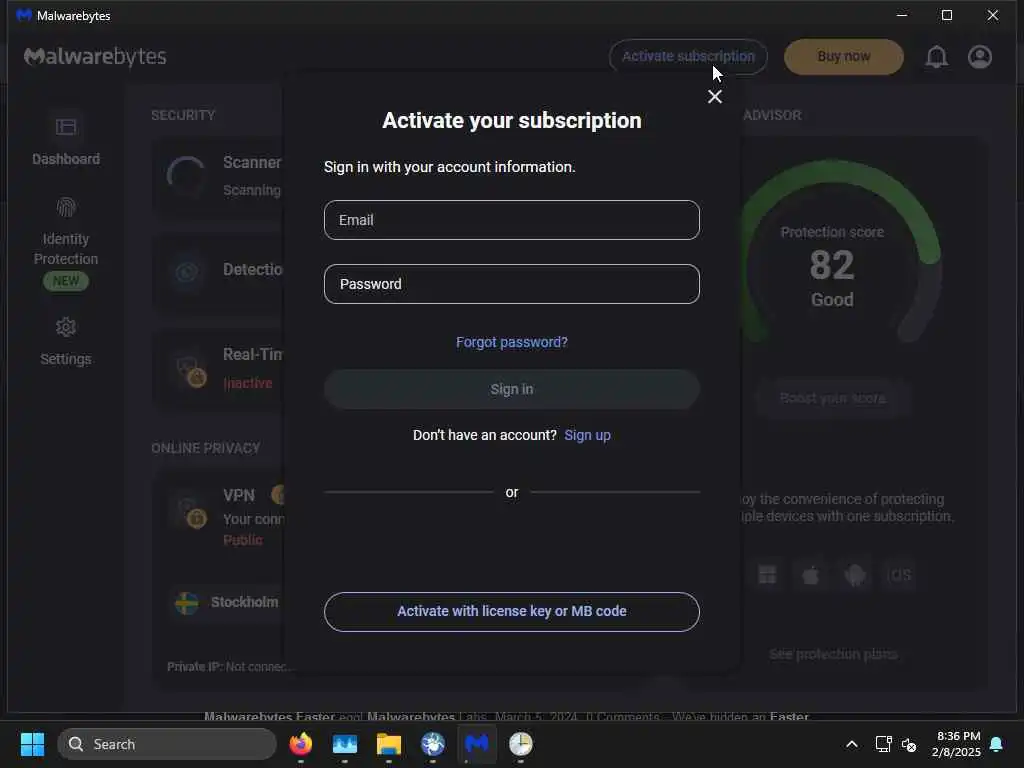Click the Activate subscription header button
The width and height of the screenshot is (1024, 768).
(688, 57)
